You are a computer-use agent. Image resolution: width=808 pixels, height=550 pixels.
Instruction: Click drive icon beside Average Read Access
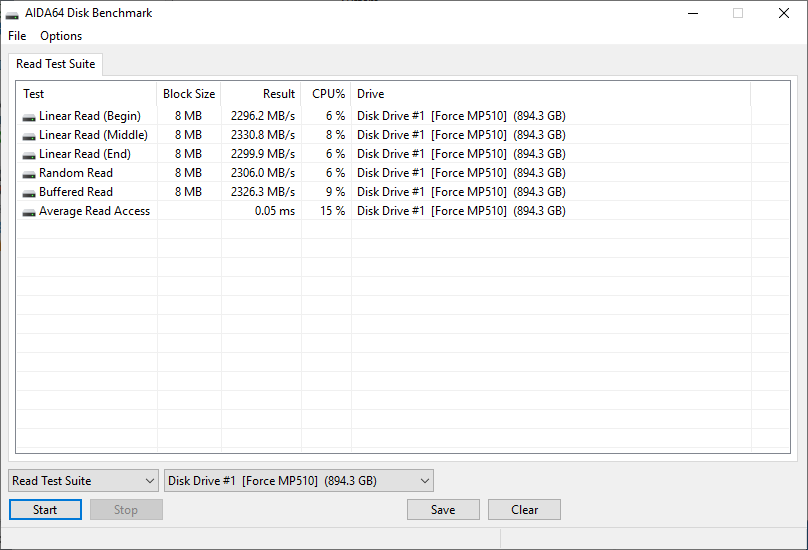(29, 212)
